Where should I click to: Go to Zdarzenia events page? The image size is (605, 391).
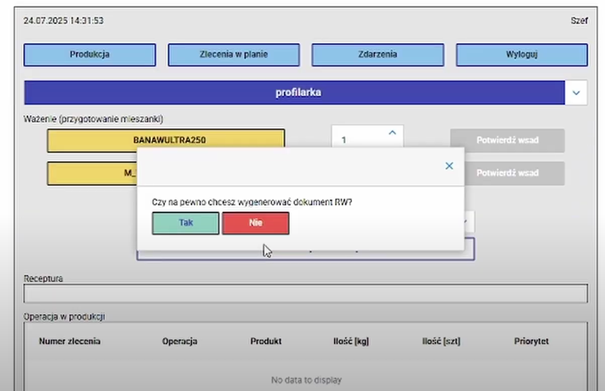pyautogui.click(x=378, y=55)
